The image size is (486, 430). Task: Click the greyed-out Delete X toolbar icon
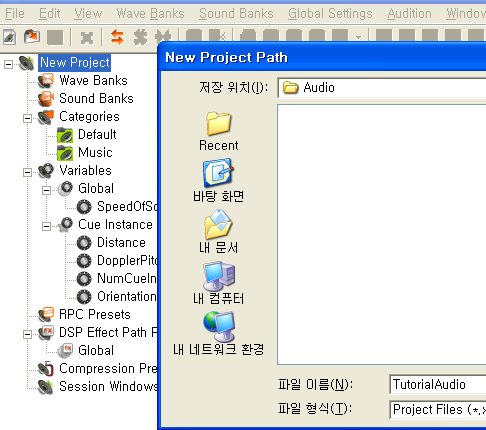coord(87,38)
